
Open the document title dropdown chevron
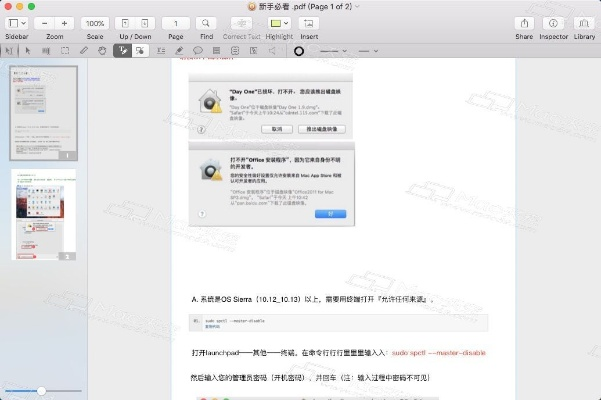click(358, 7)
